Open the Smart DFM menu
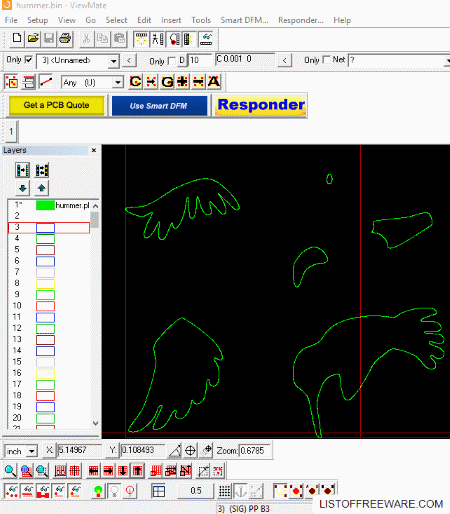 pos(244,20)
